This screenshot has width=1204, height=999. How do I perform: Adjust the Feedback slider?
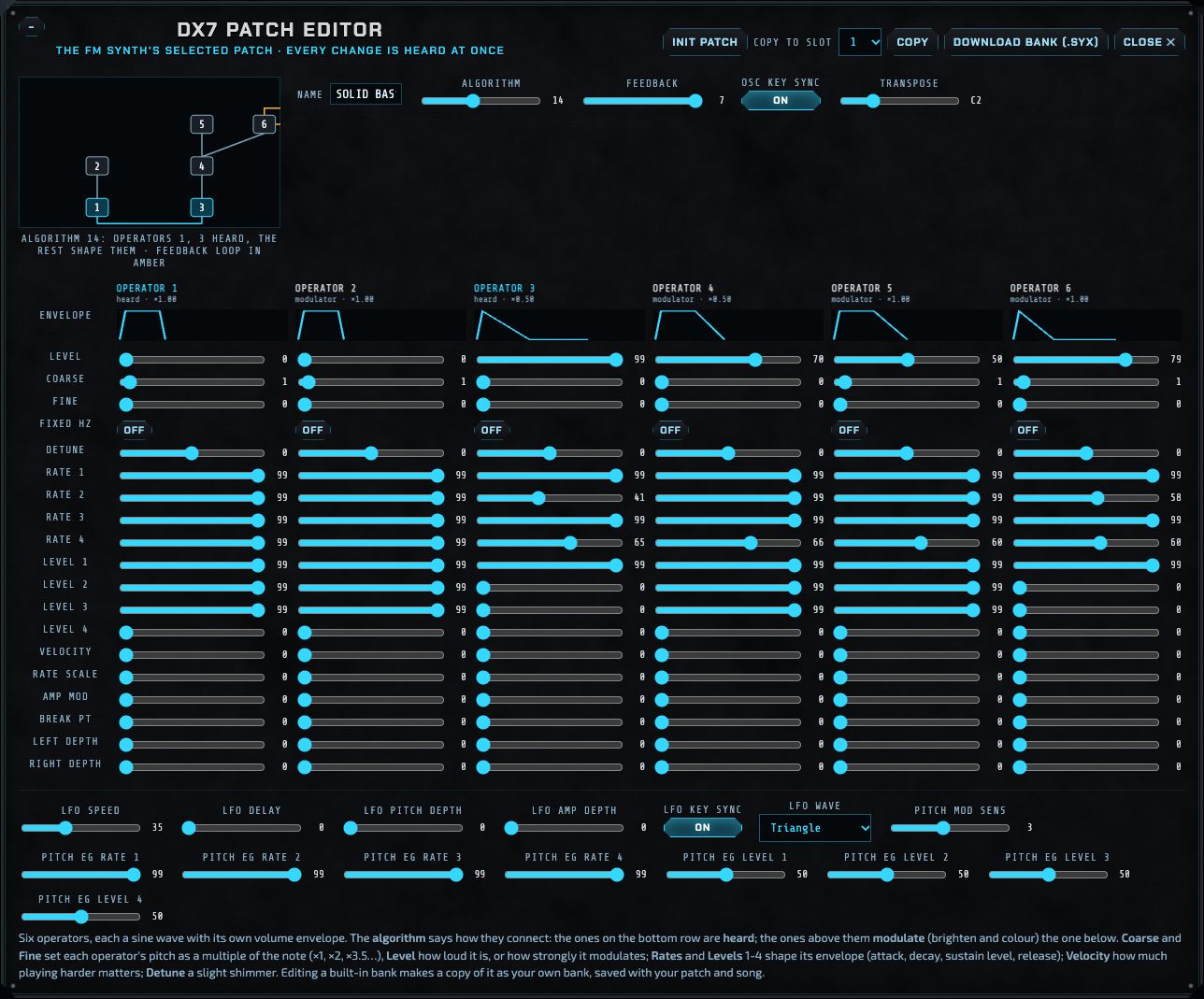pos(643,101)
